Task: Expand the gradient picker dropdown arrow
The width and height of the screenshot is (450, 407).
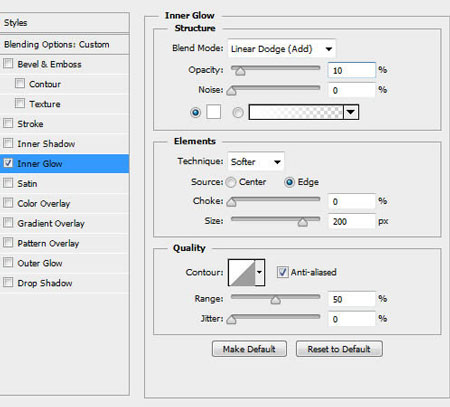Action: pos(351,112)
